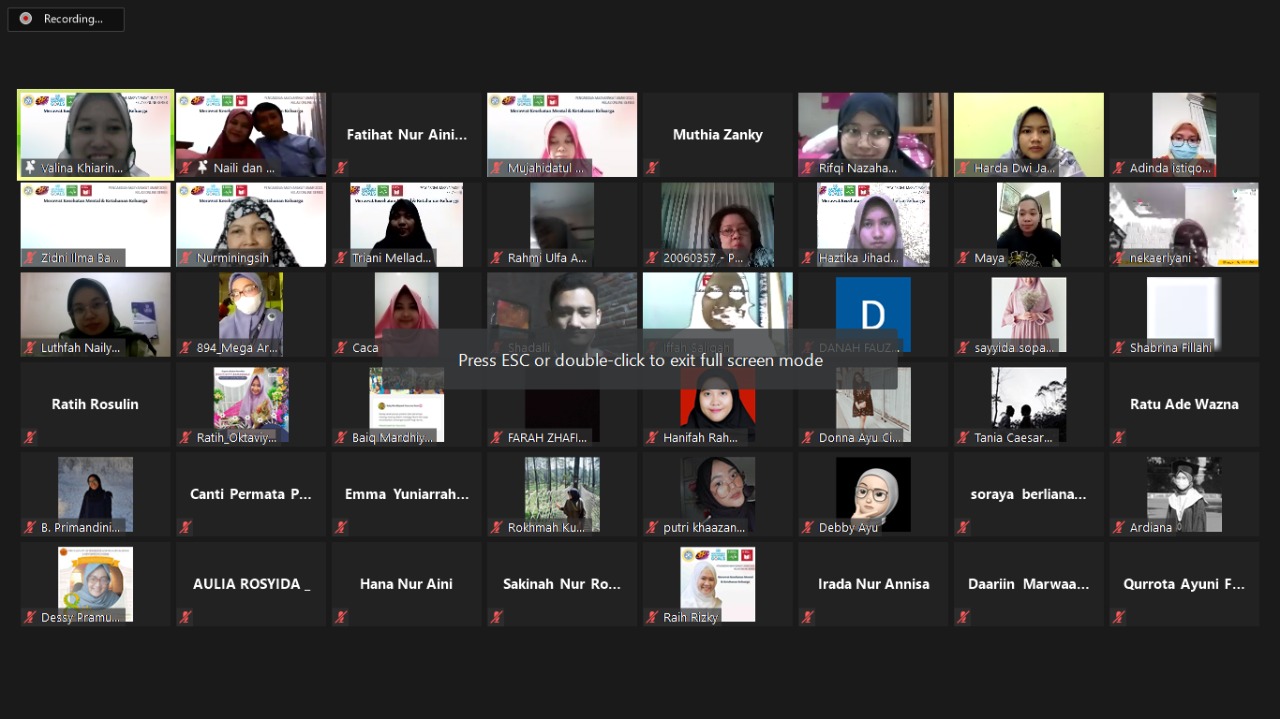Click the muted mic icon on Irada Nur Annisa tile
The image size is (1280, 719).
pos(808,618)
